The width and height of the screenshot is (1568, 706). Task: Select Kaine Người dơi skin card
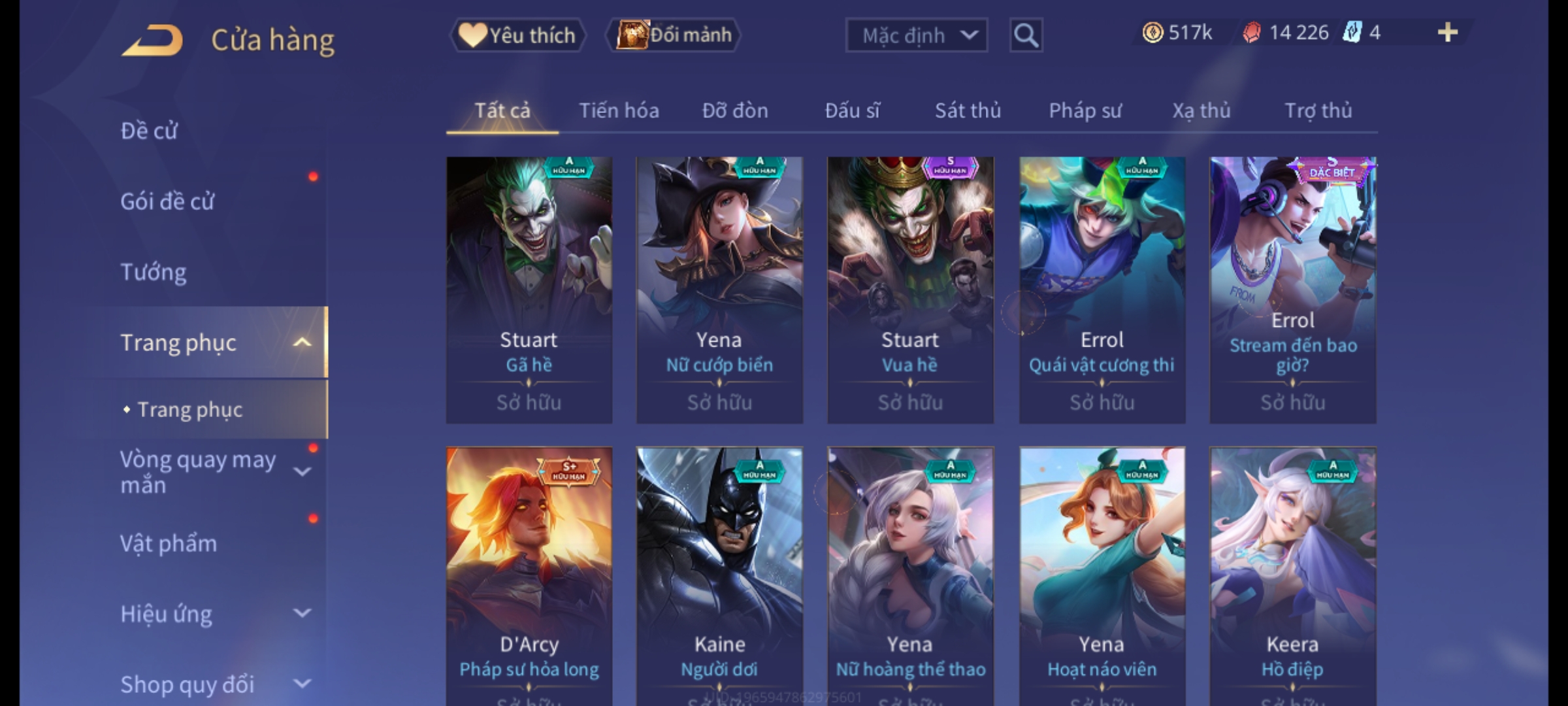(719, 575)
